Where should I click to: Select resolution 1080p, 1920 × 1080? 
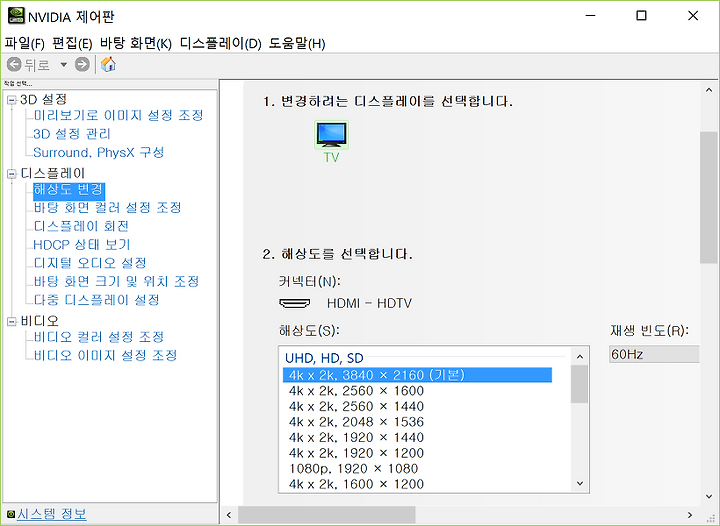coord(354,469)
